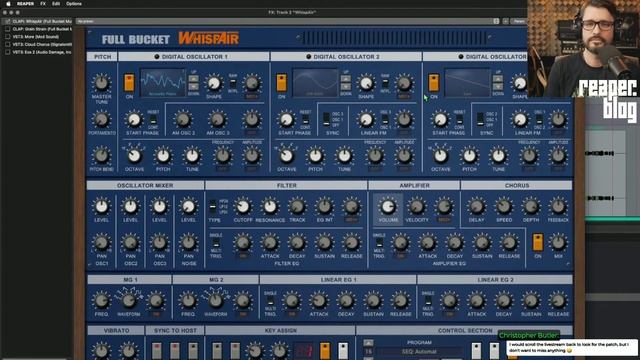Click the Full Bucket logo

coord(136,40)
